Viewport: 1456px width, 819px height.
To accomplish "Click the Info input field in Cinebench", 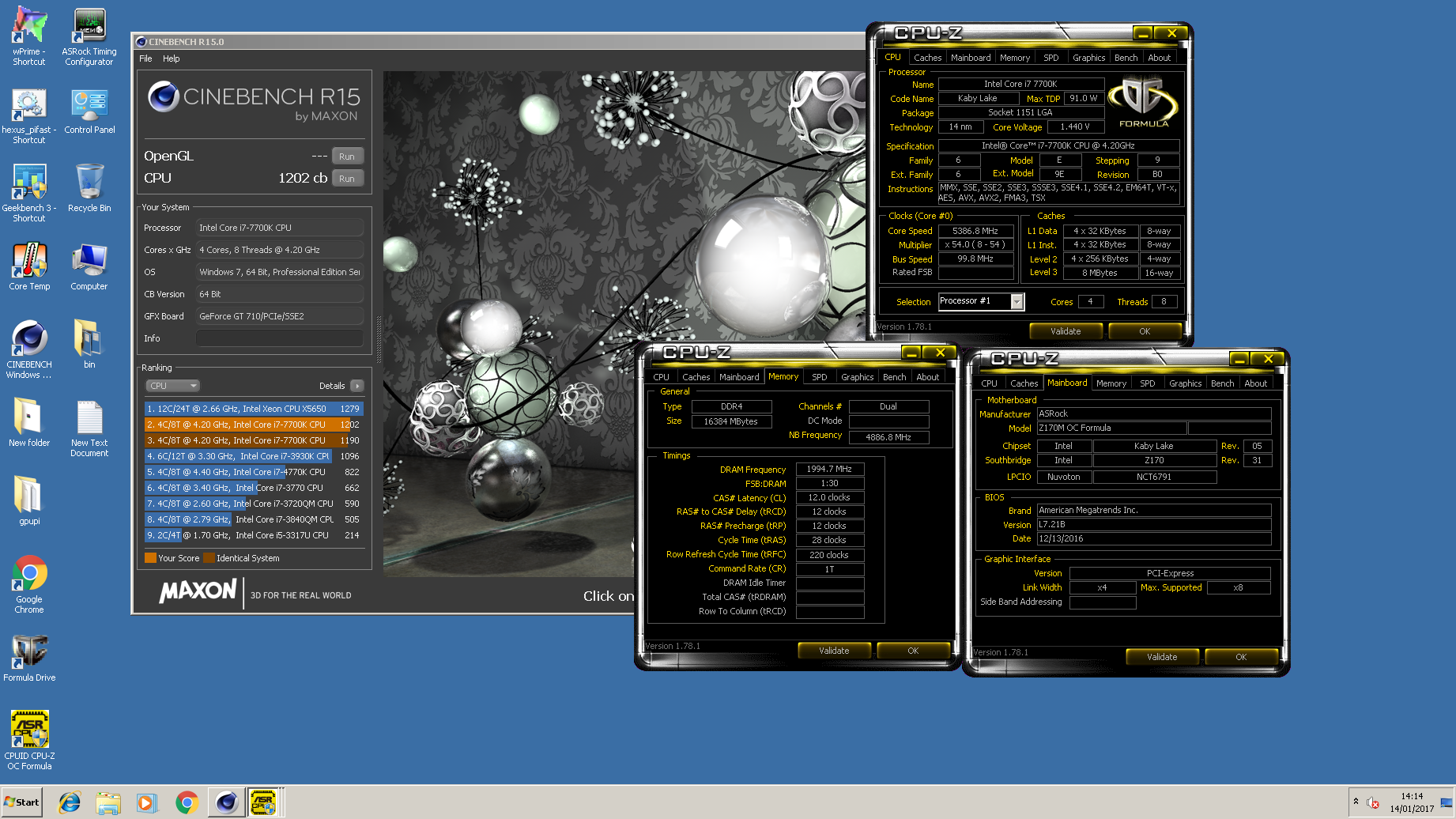I will pos(280,338).
